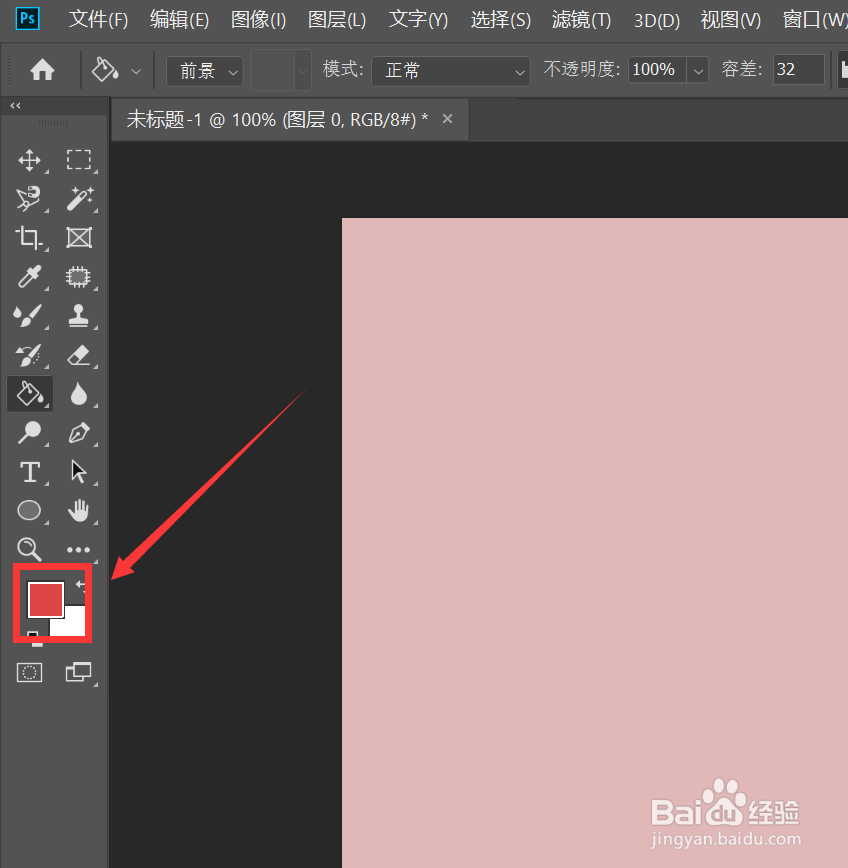848x868 pixels.
Task: Swap foreground and background colors
Action: [x=81, y=585]
